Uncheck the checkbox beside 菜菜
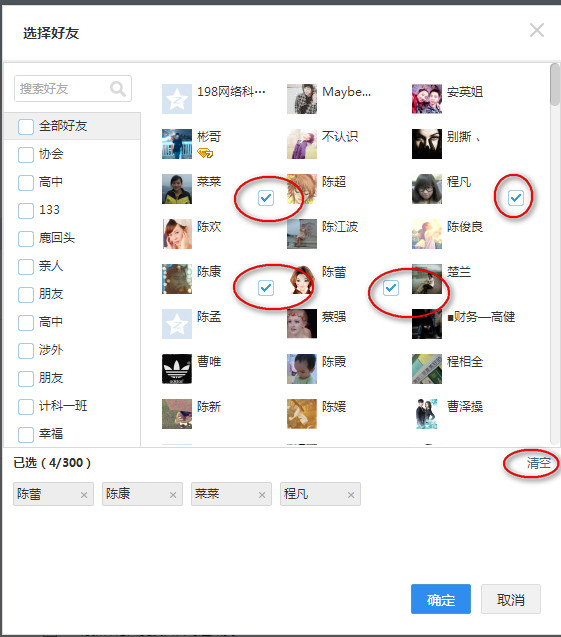 [266, 198]
